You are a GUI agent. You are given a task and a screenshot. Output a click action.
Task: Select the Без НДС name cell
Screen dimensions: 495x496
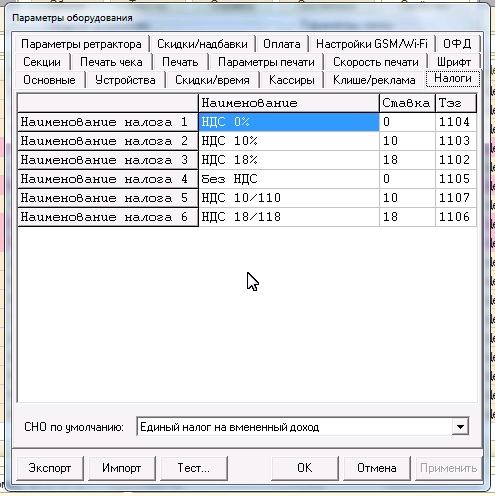click(x=289, y=179)
